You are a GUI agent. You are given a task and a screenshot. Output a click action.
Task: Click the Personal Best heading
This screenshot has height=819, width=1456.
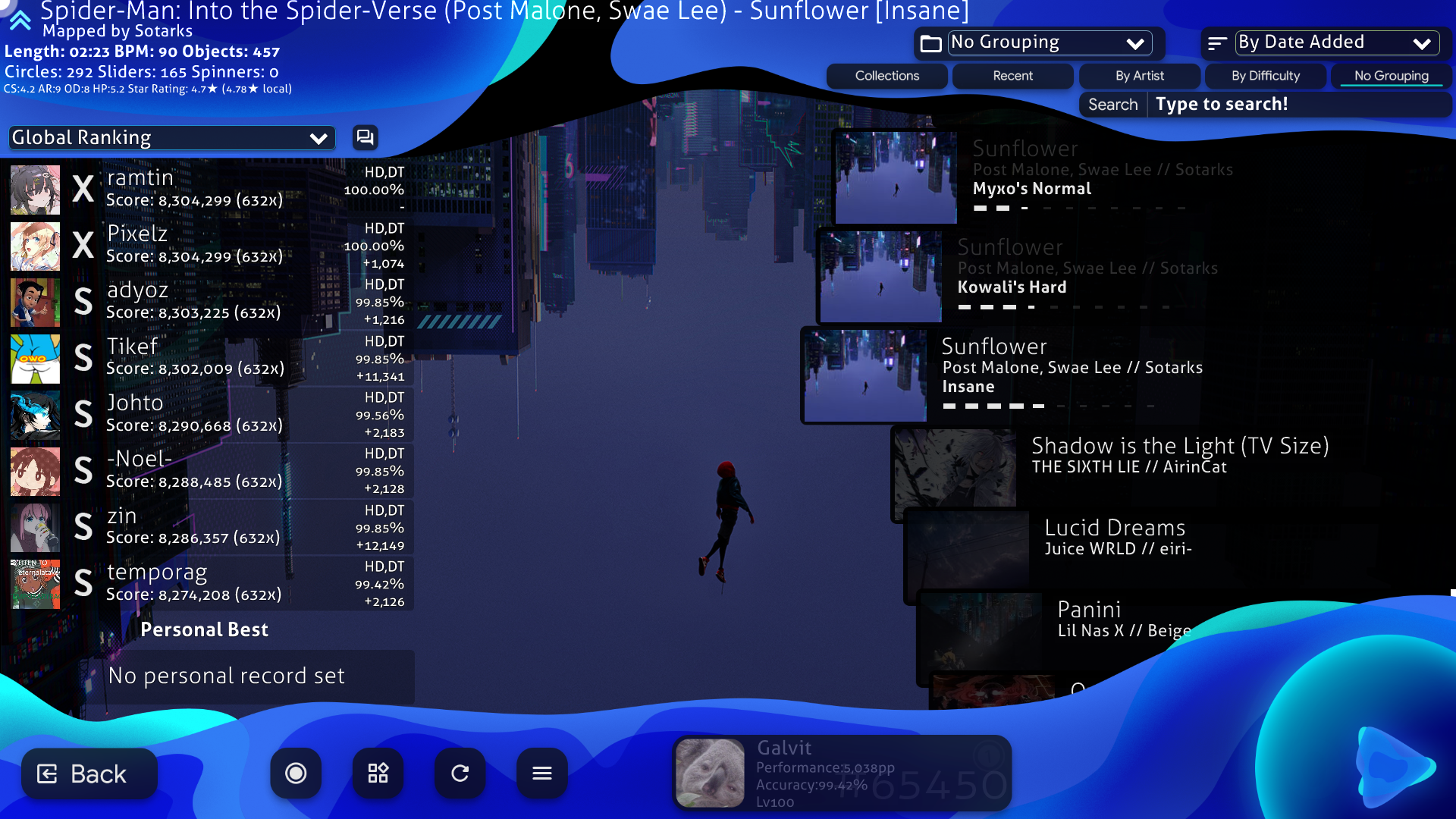204,630
